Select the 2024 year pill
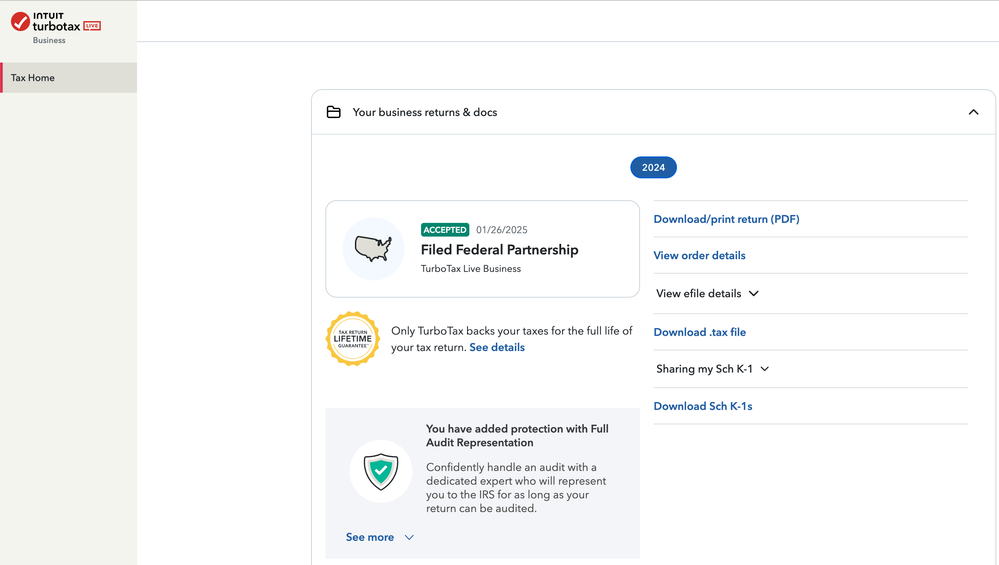999x565 pixels. 653,168
